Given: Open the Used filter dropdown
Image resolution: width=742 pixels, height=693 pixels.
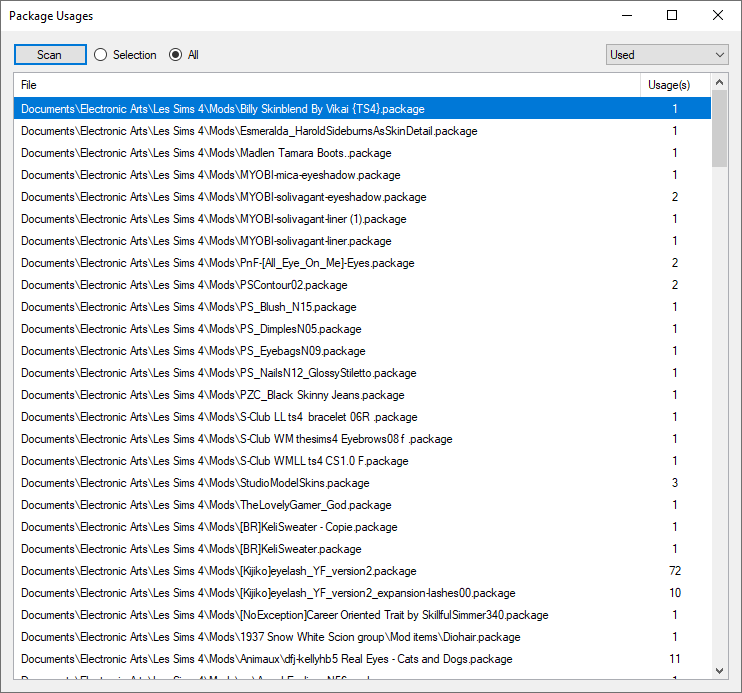Looking at the screenshot, I should 667,55.
